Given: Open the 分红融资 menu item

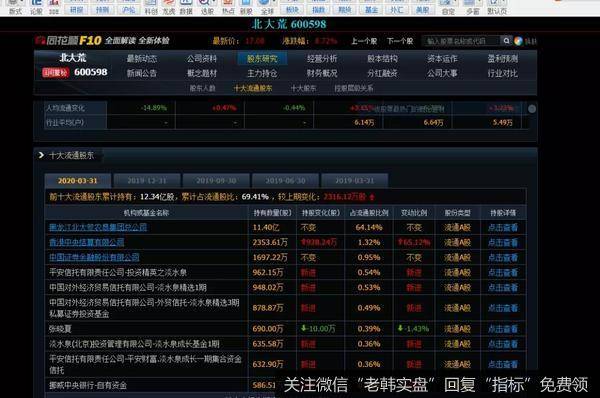Looking at the screenshot, I should pos(382,73).
